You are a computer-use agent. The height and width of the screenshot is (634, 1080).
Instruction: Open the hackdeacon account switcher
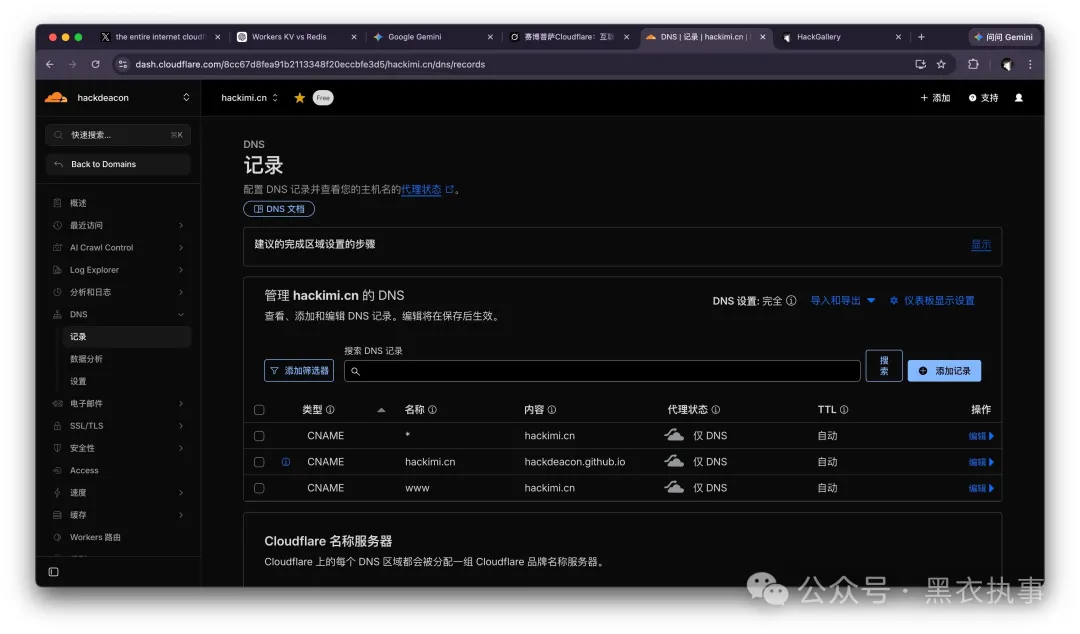tap(117, 98)
